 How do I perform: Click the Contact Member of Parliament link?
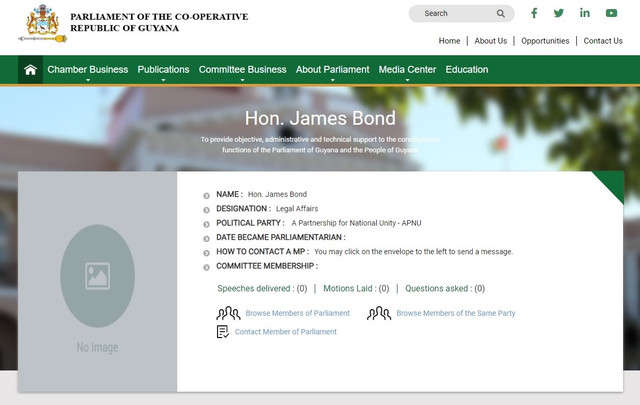click(286, 332)
